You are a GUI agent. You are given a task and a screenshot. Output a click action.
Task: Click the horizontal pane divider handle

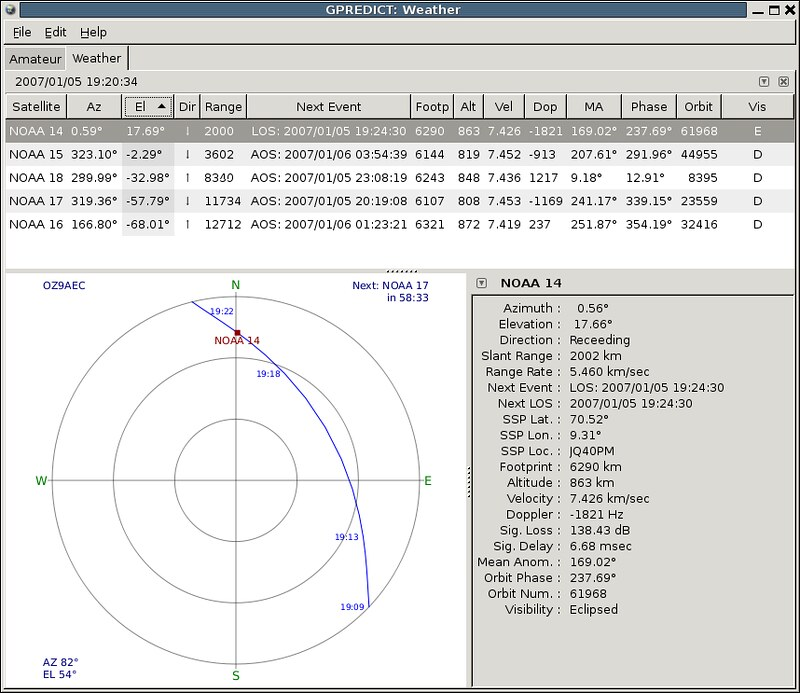pos(402,271)
